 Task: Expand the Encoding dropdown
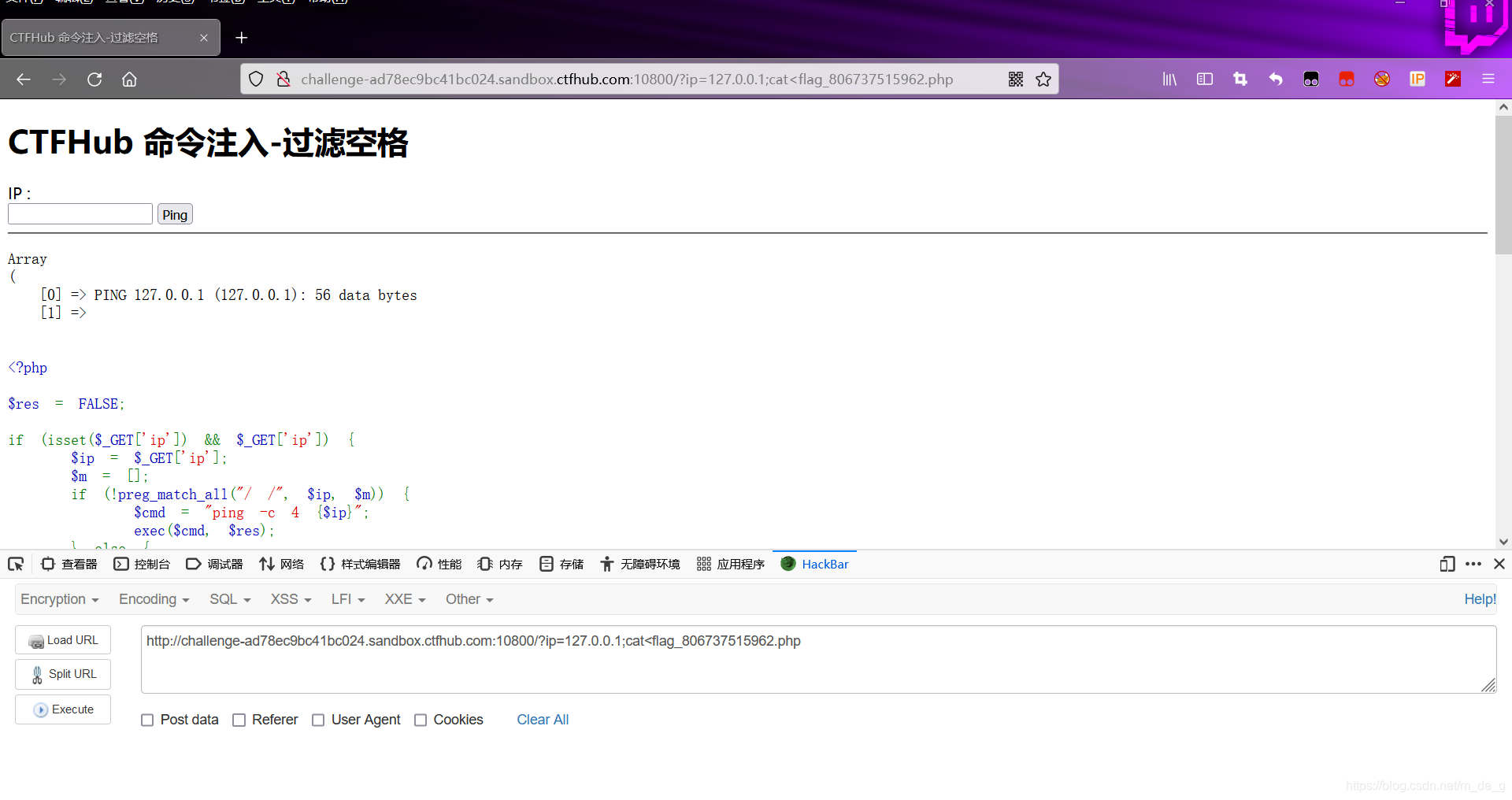[154, 600]
